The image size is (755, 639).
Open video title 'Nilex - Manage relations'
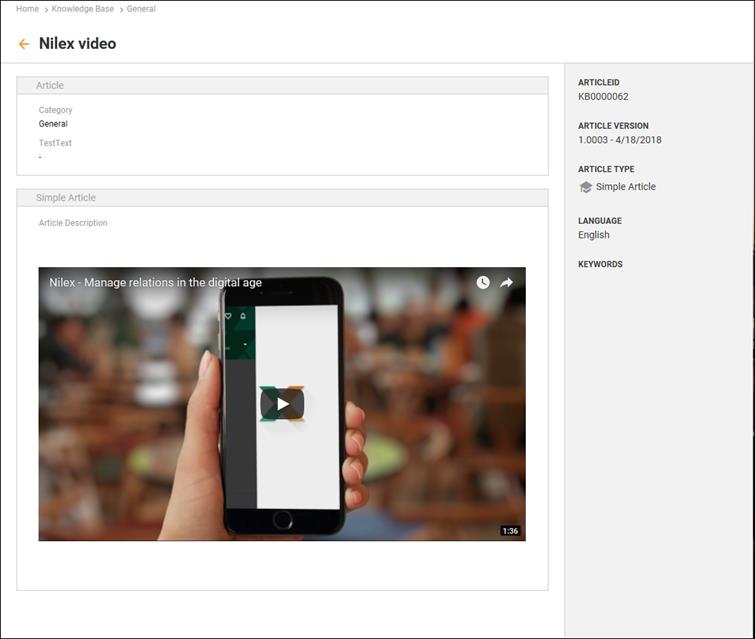tap(155, 283)
